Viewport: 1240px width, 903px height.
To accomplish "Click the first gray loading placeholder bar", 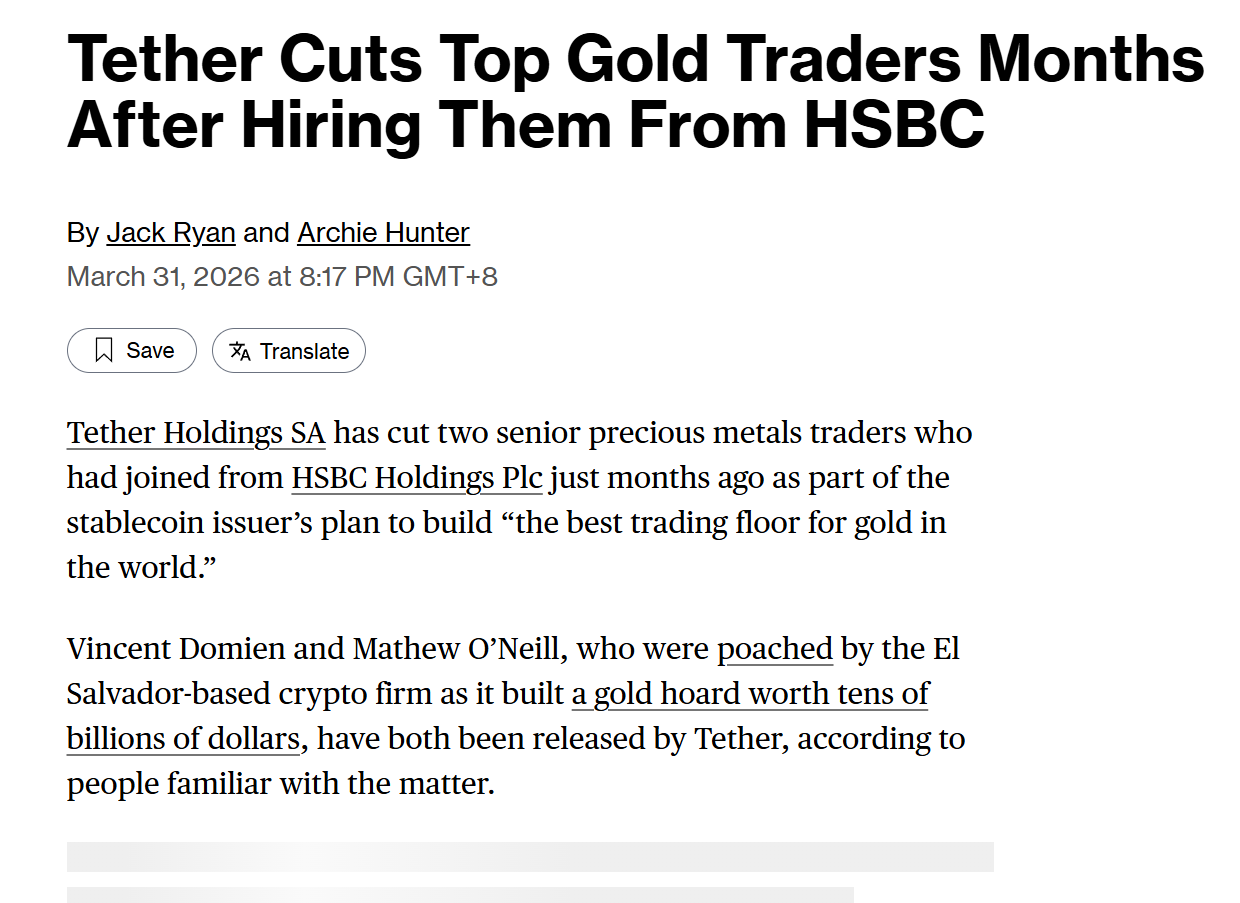I will pyautogui.click(x=530, y=856).
